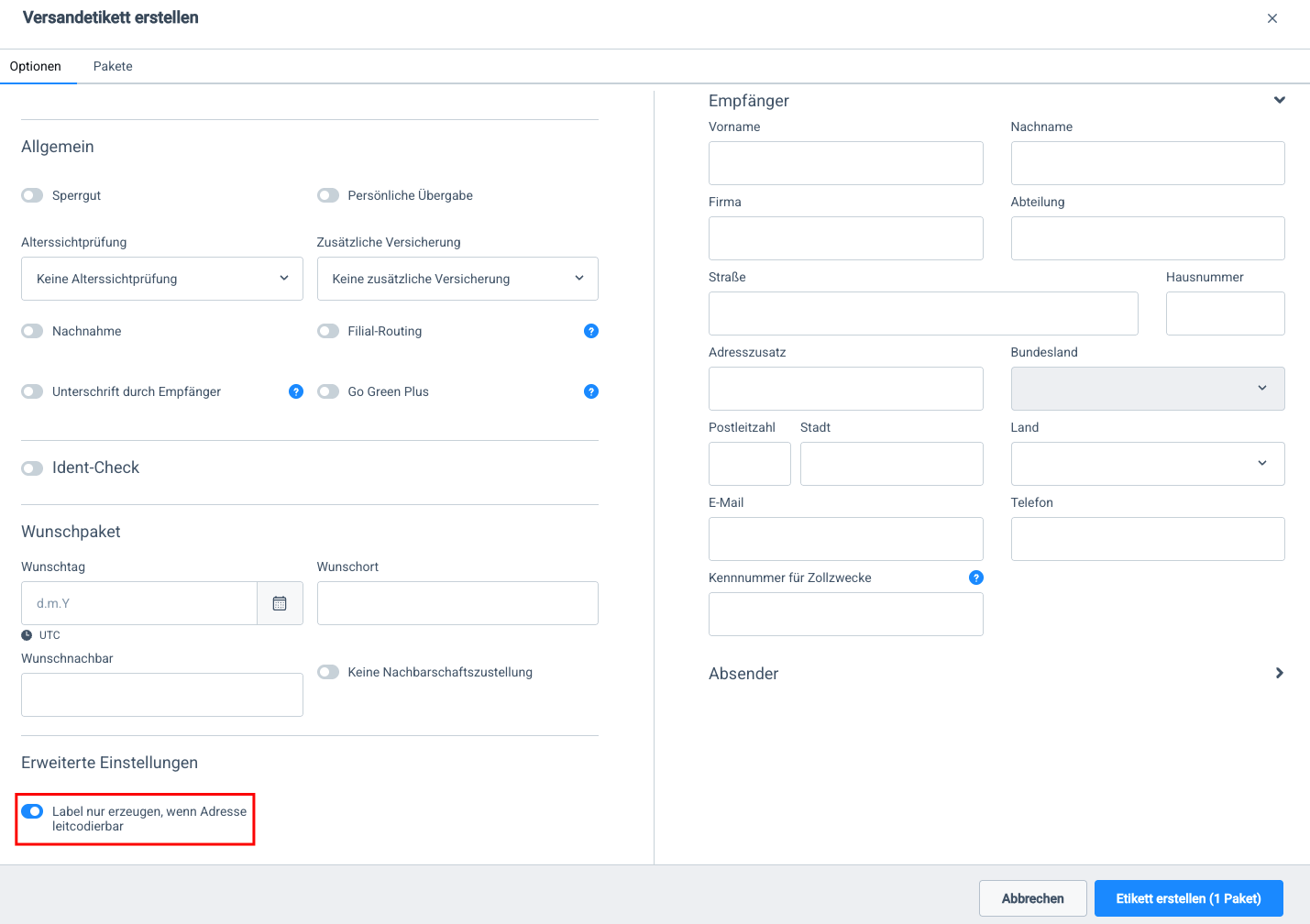1310x924 pixels.
Task: Select the Optionen tab
Action: tap(36, 66)
